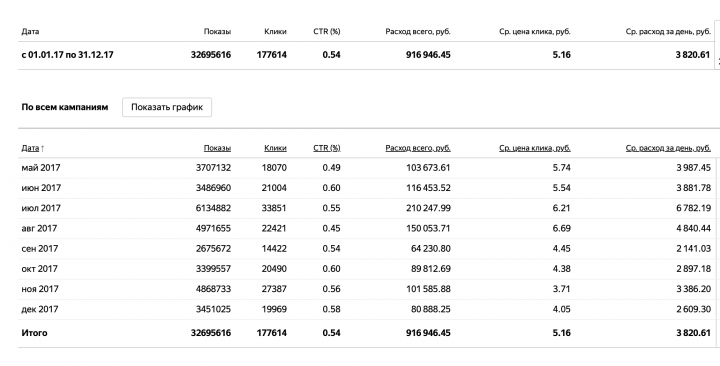Click the Итого row label
The width and height of the screenshot is (720, 366).
34,333
